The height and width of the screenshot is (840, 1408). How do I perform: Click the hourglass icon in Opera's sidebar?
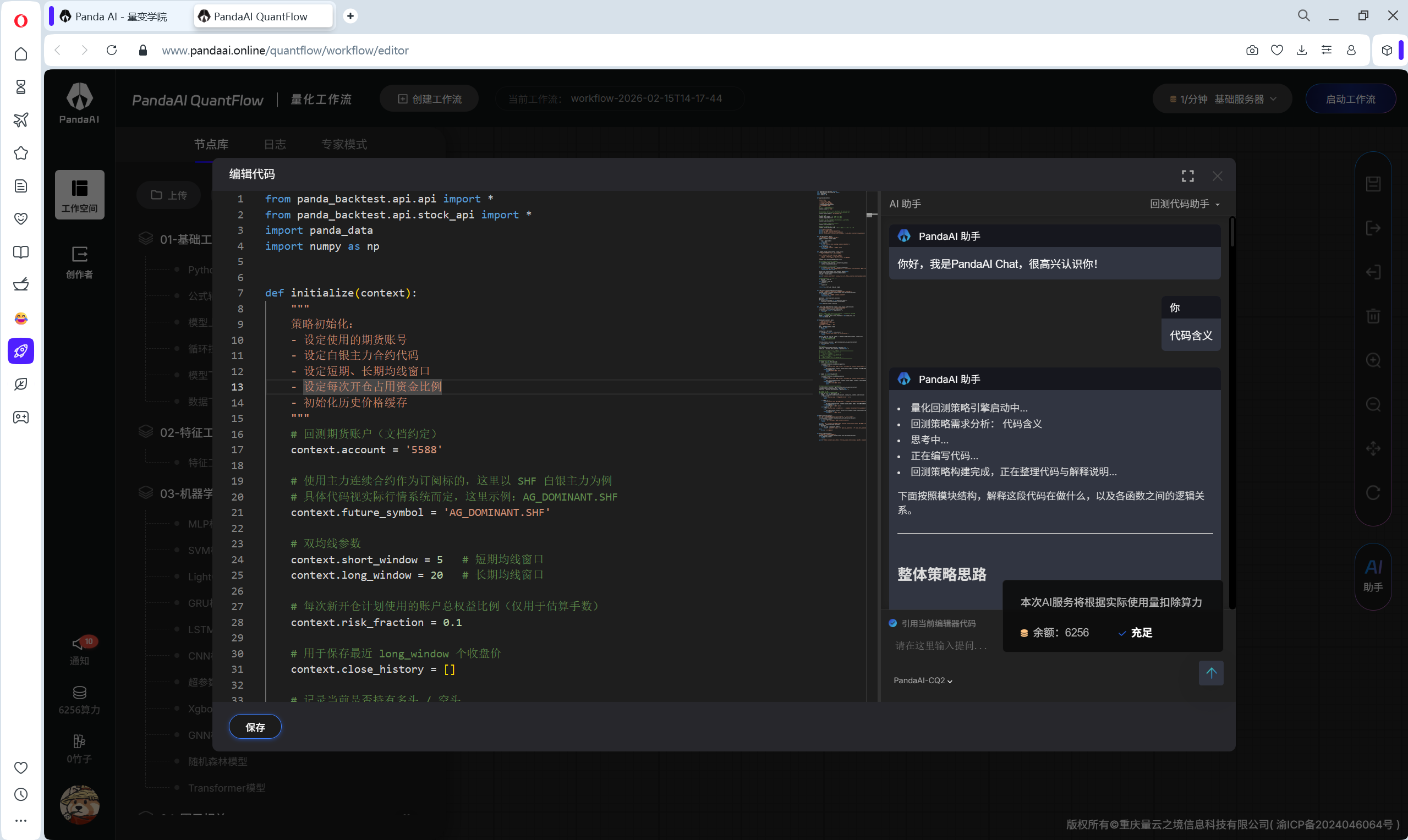point(21,86)
